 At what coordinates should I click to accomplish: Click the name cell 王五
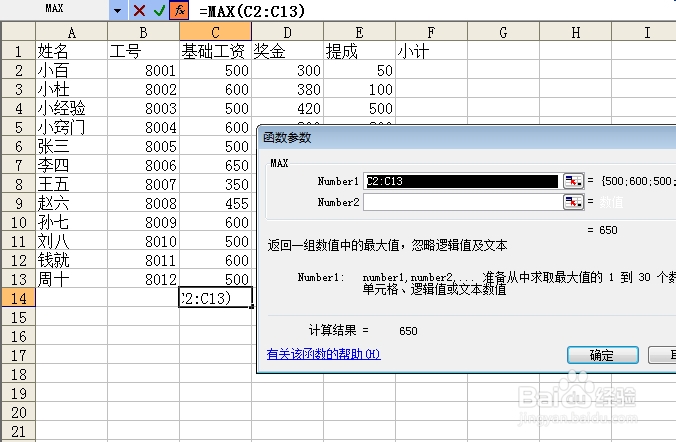(x=72, y=184)
